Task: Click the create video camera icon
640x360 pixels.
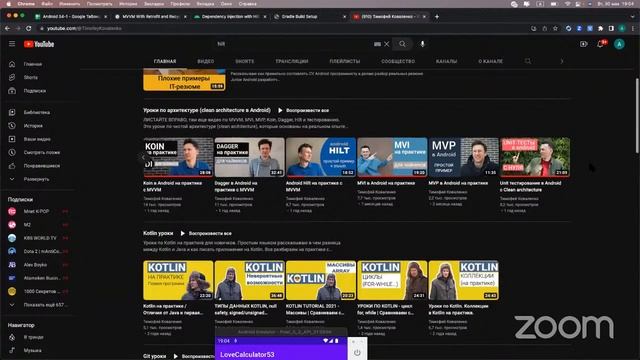Action: pyautogui.click(x=584, y=44)
